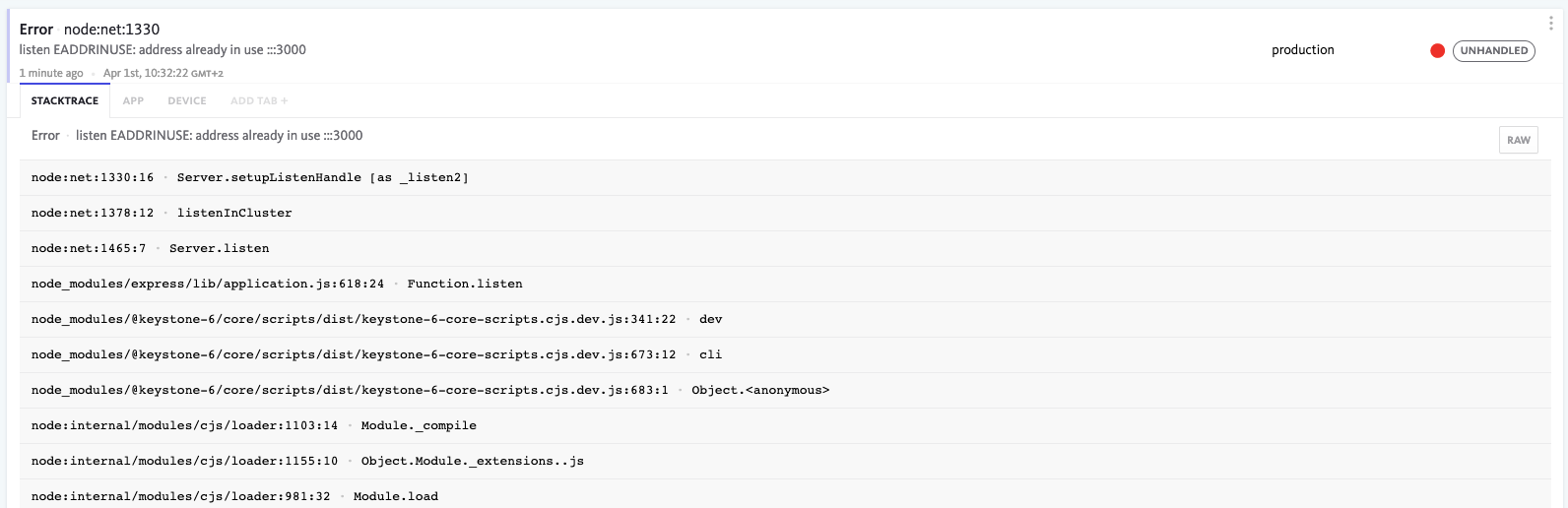Click the Apr 1st, 10:32:22 date

[163, 73]
